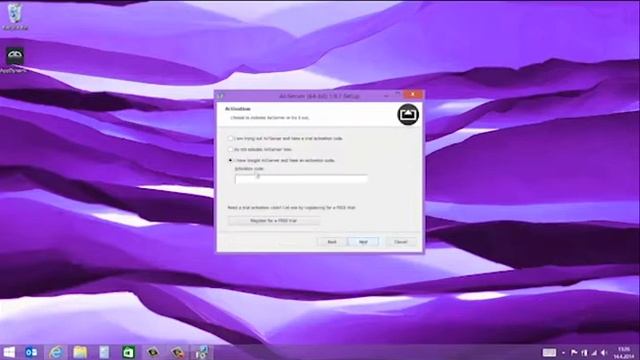Viewport: 640px width, 360px height.
Task: Launch Internet Explorer from the taskbar
Action: [56, 352]
